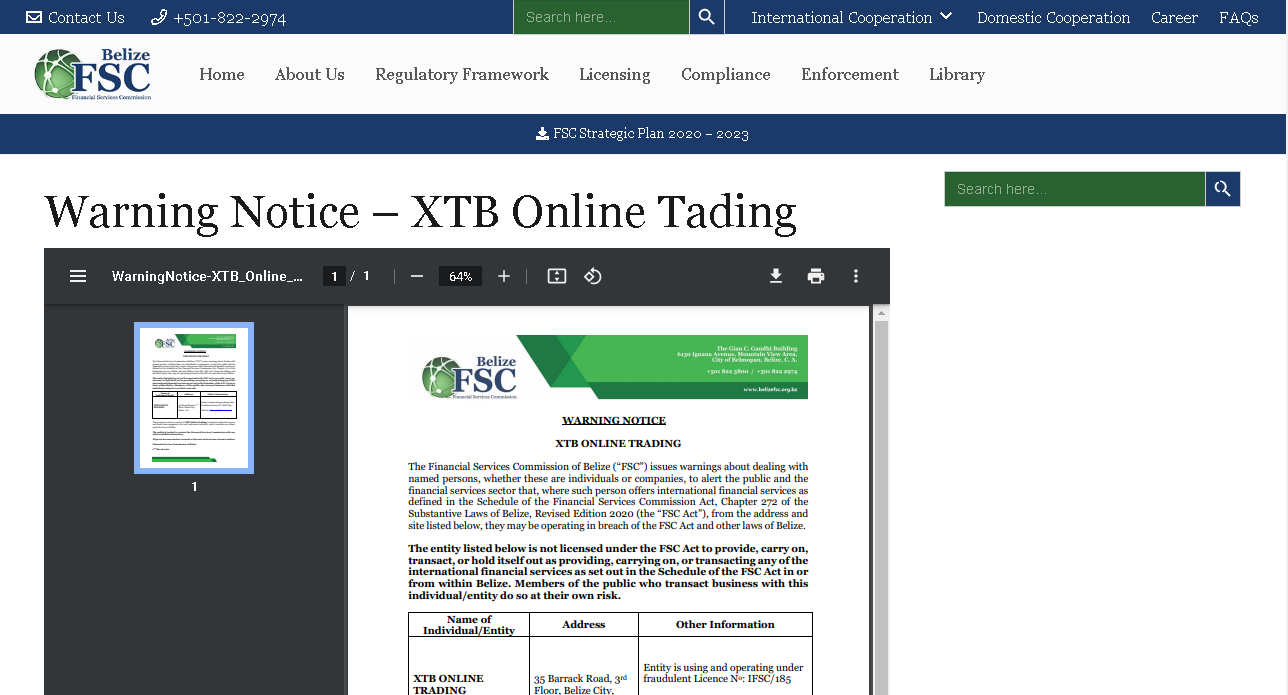
Task: Click the envelope icon next to Contact Us
Action: (34, 17)
